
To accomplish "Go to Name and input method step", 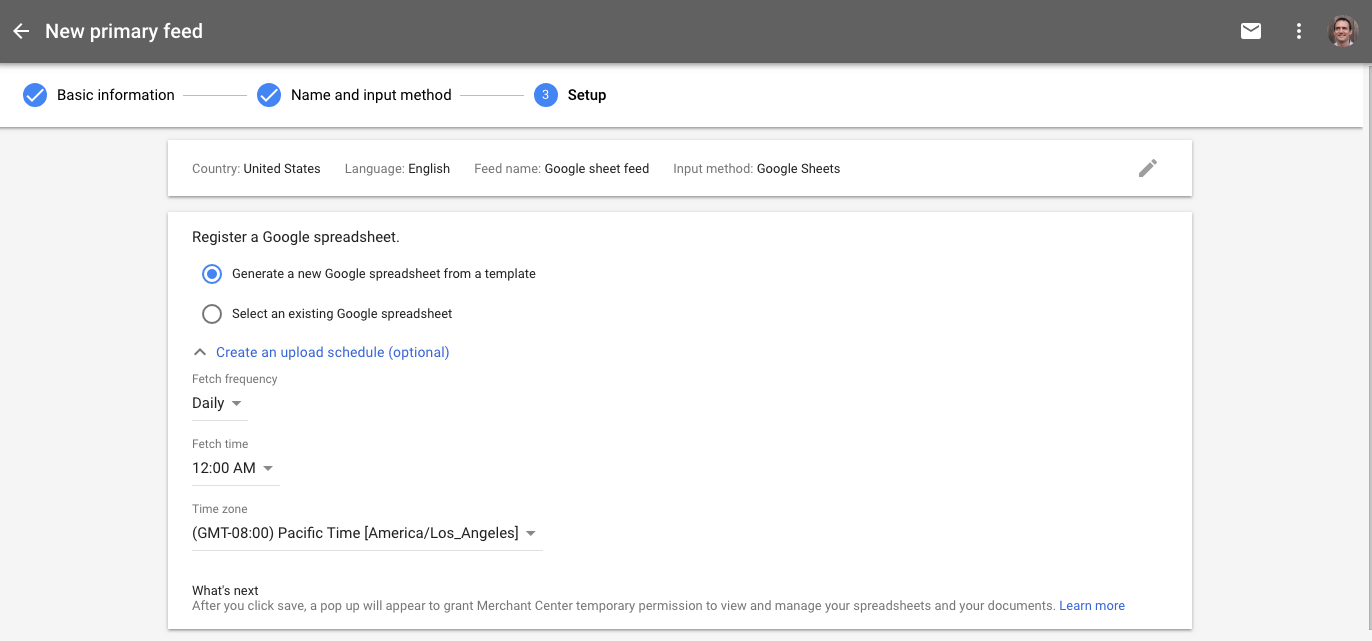I will (x=371, y=95).
